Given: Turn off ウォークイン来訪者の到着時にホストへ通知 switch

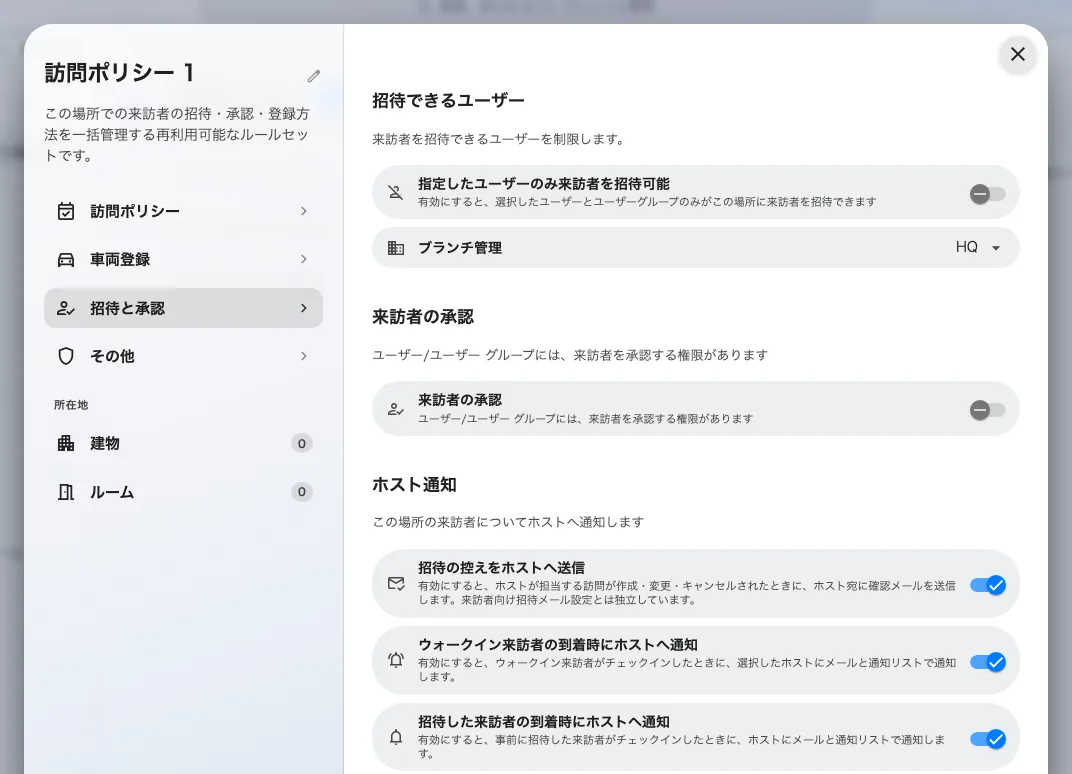Looking at the screenshot, I should [x=987, y=662].
